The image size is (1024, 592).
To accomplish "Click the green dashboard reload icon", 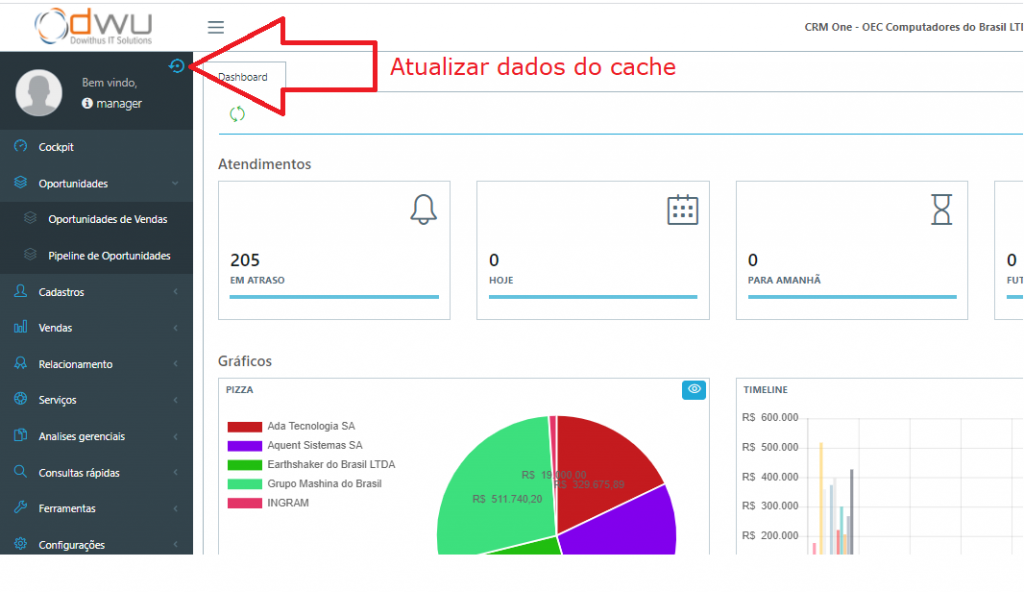I will tap(237, 114).
